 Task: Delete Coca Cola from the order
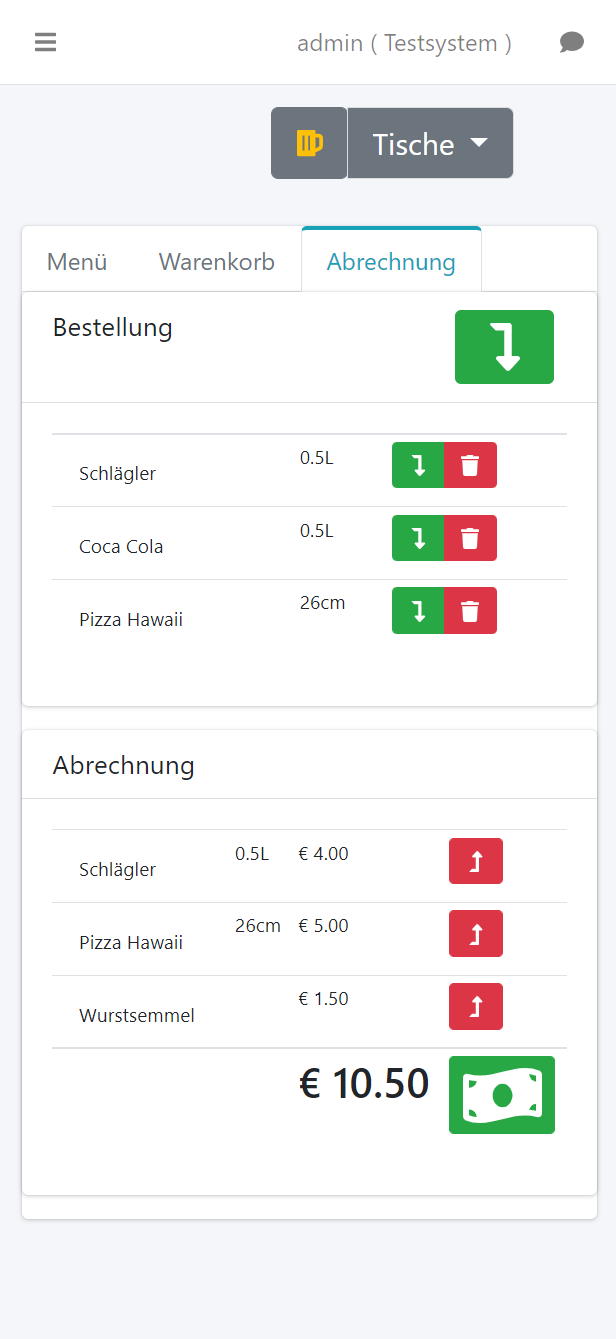[x=470, y=538]
